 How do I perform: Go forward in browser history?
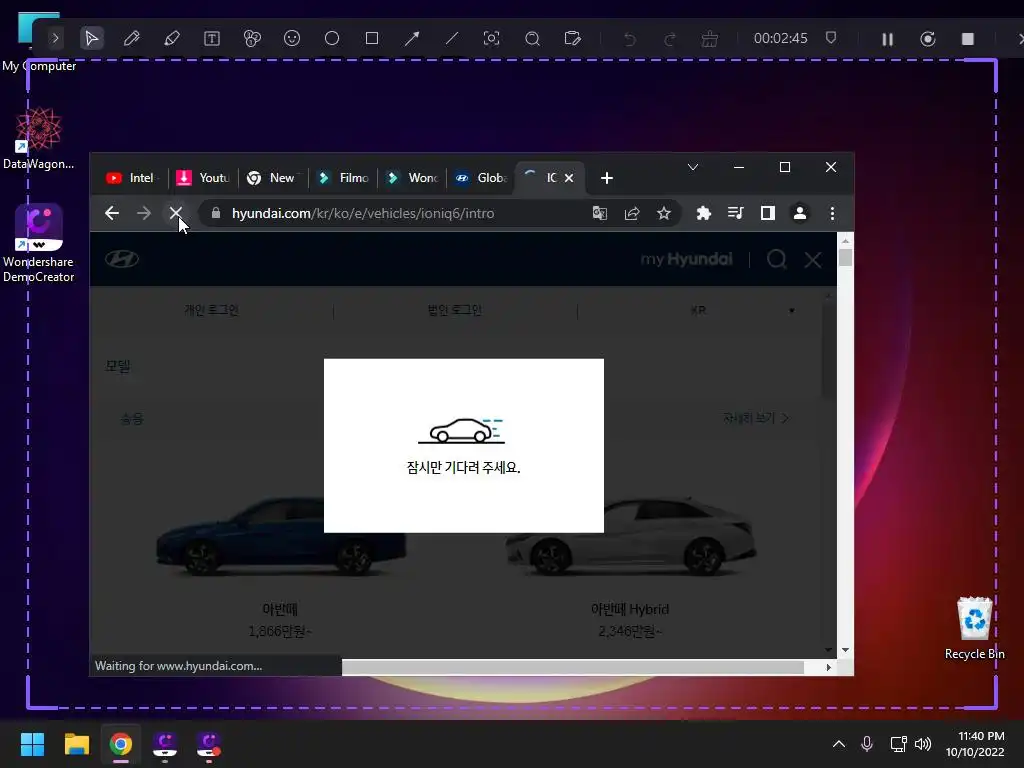coord(144,213)
